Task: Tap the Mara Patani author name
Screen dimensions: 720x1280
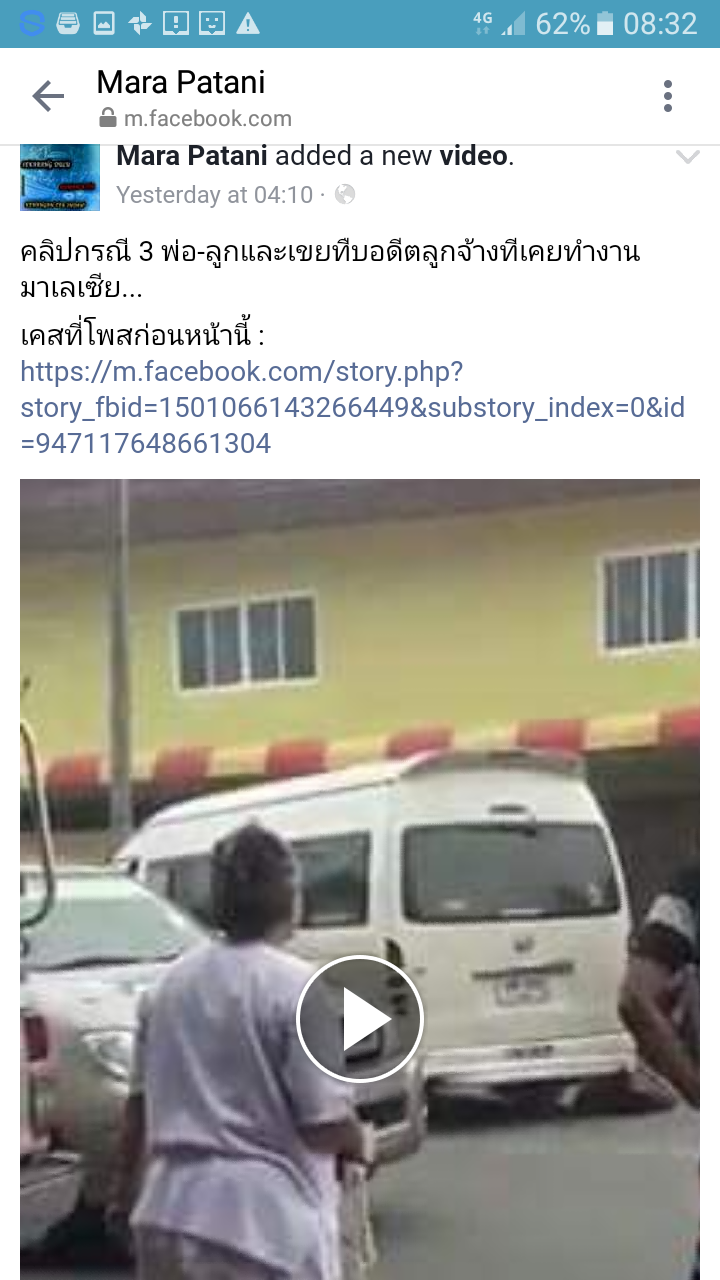Action: point(192,156)
